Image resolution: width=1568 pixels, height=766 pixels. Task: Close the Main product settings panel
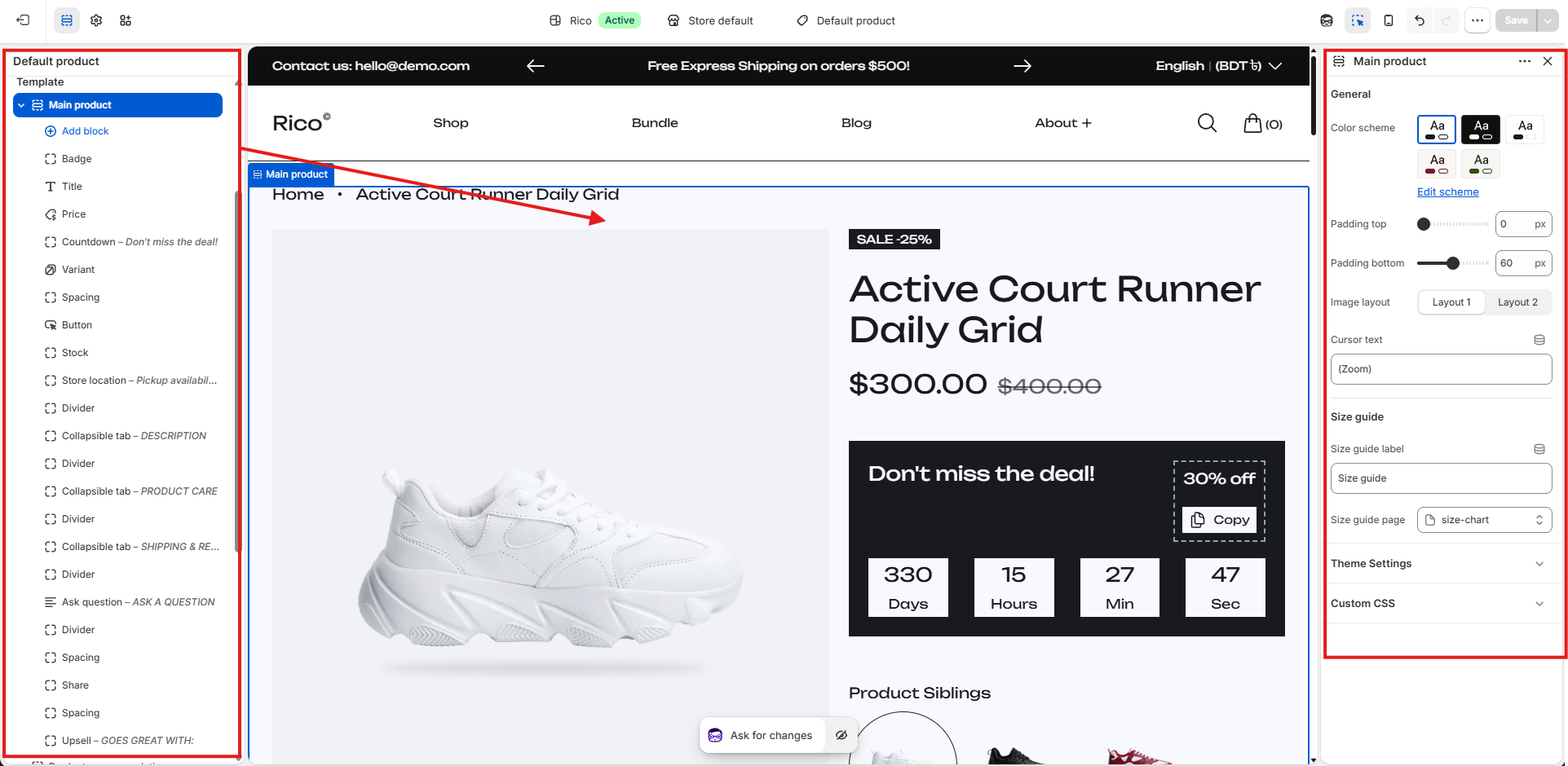(1548, 61)
